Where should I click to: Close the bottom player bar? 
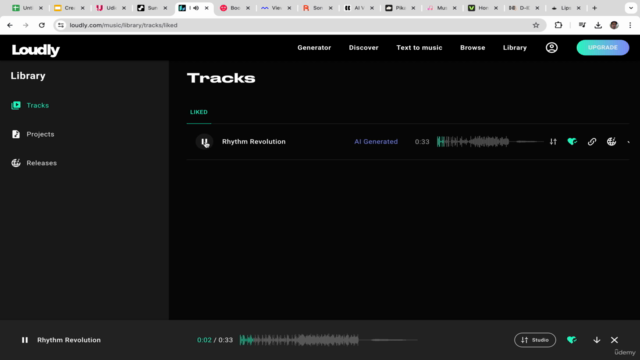click(614, 340)
